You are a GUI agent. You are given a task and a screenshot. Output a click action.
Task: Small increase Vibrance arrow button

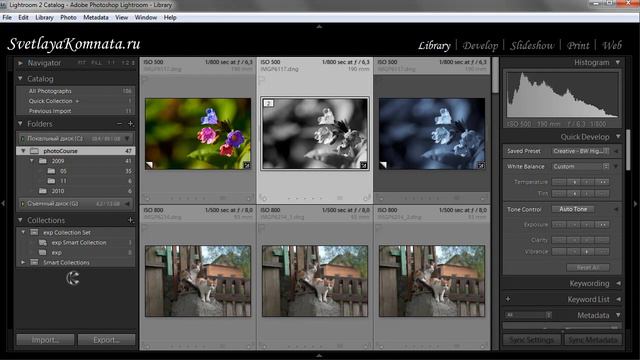(x=588, y=252)
